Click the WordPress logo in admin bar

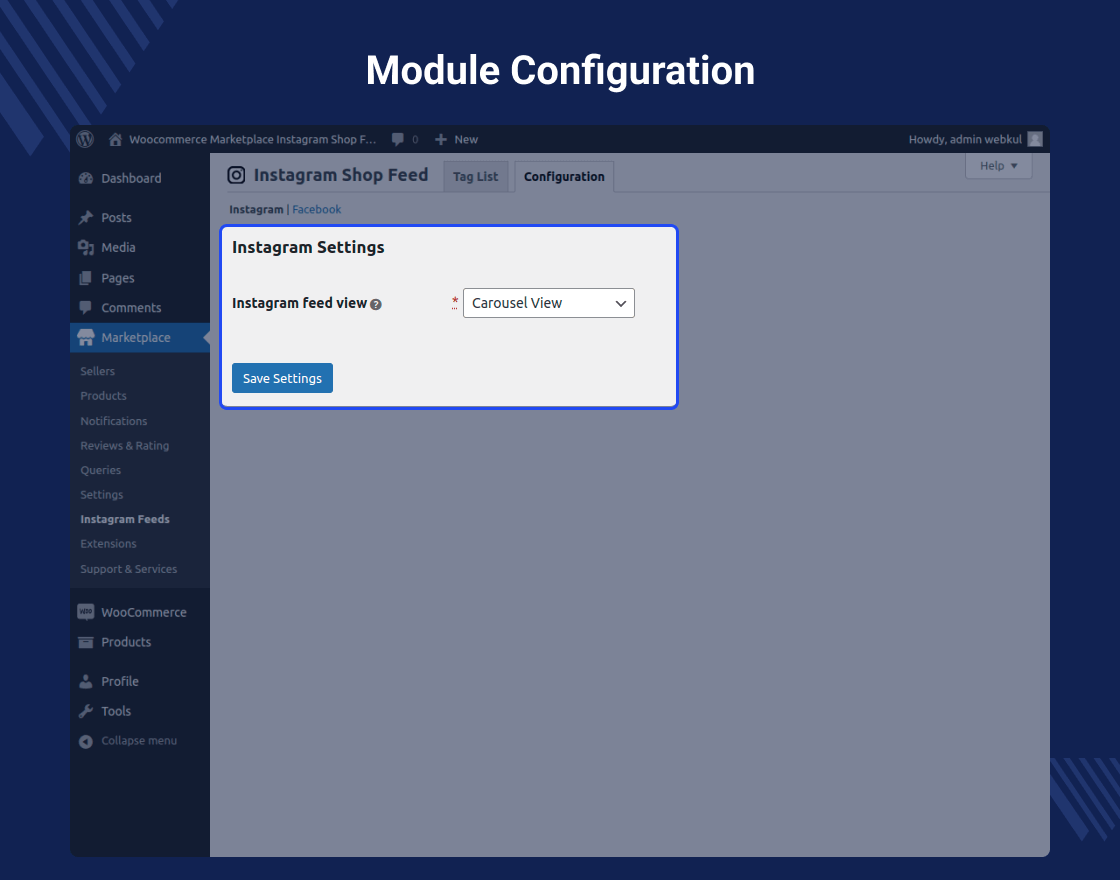(x=85, y=139)
